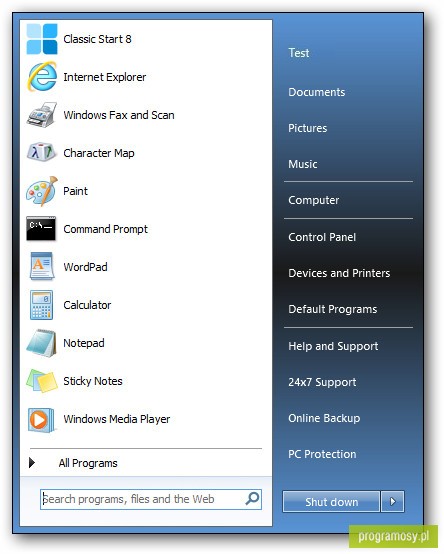Viewport: 444px width, 554px height.
Task: Expand the All Programs arrow
Action: [32, 462]
